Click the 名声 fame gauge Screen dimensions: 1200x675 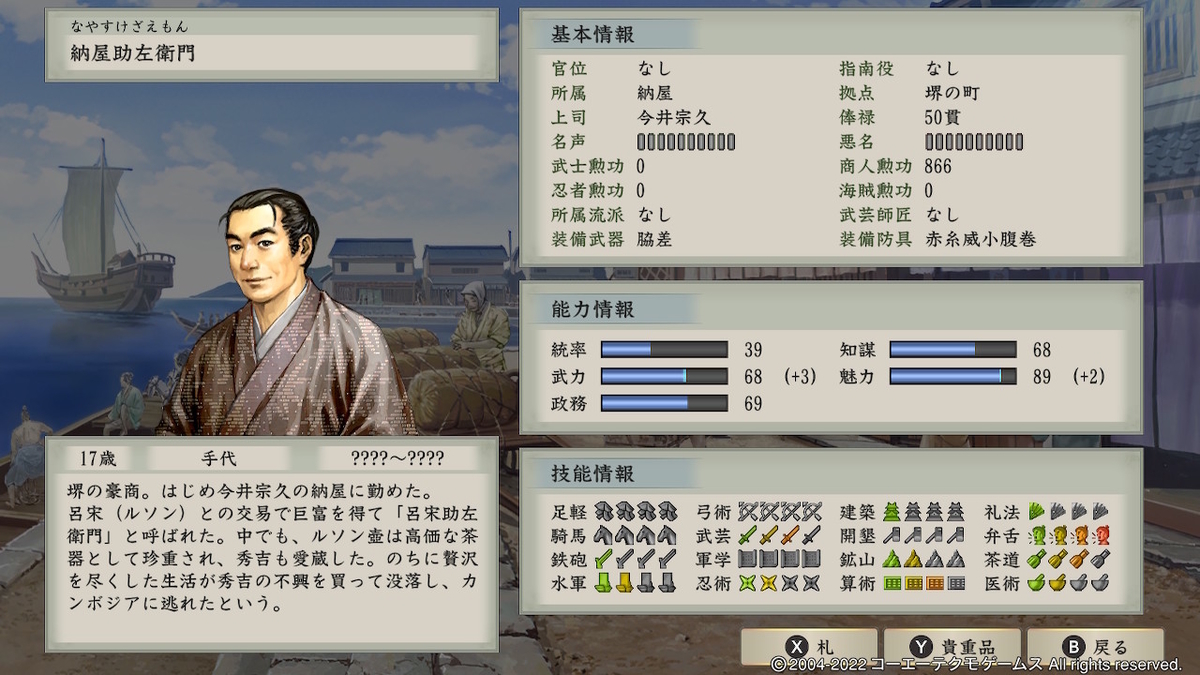click(686, 141)
